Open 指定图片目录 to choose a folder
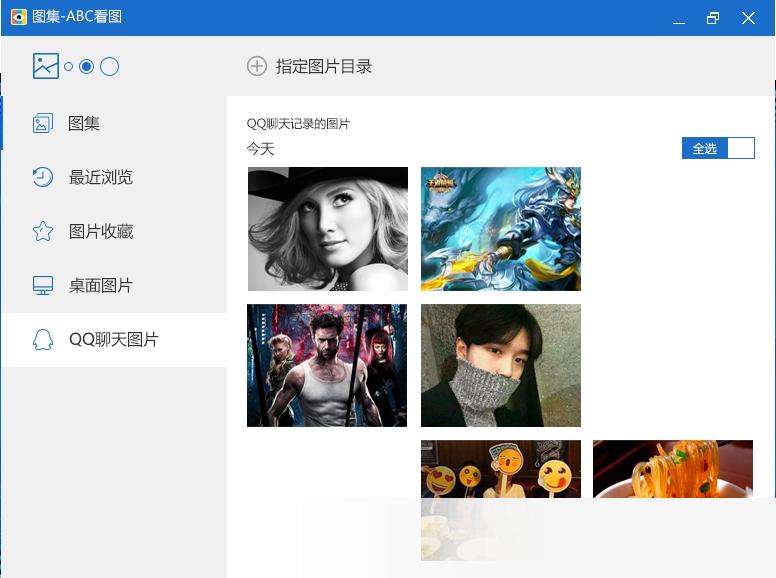The height and width of the screenshot is (578, 776). click(x=309, y=66)
